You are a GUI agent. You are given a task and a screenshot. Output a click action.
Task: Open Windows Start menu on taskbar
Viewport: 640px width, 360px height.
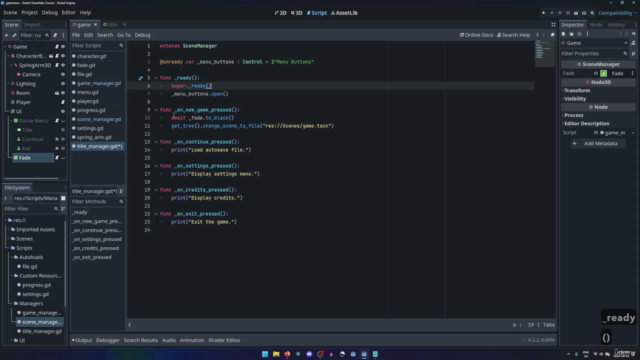(x=265, y=354)
